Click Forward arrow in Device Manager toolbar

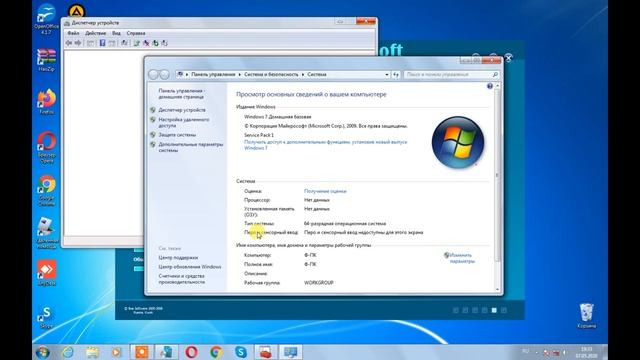click(78, 43)
